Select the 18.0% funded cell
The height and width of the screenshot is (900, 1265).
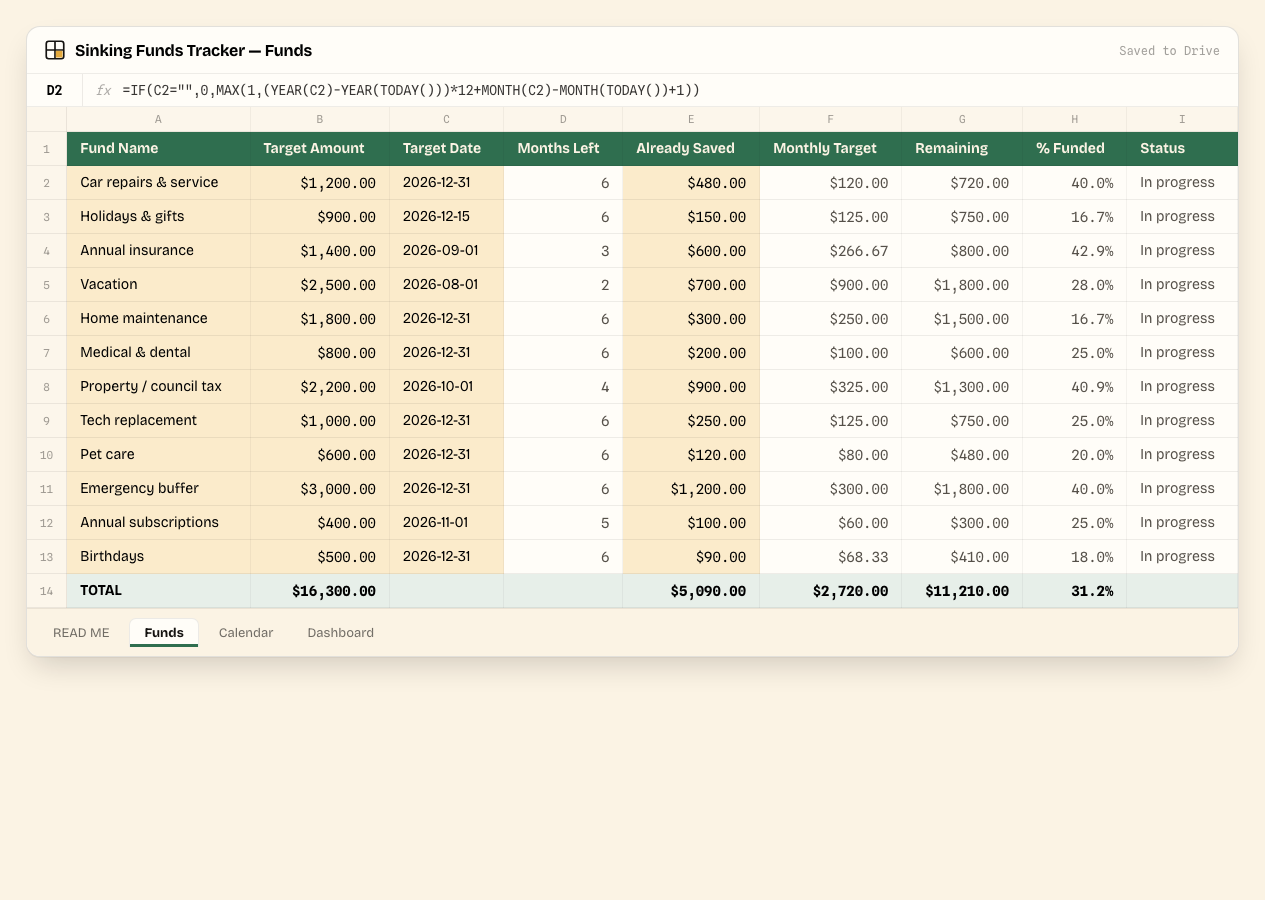pos(1075,557)
